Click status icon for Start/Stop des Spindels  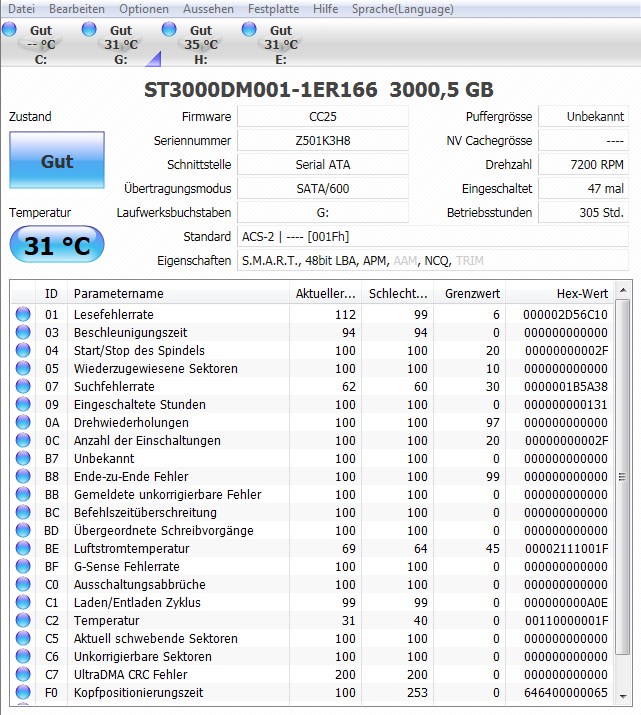pyautogui.click(x=23, y=350)
